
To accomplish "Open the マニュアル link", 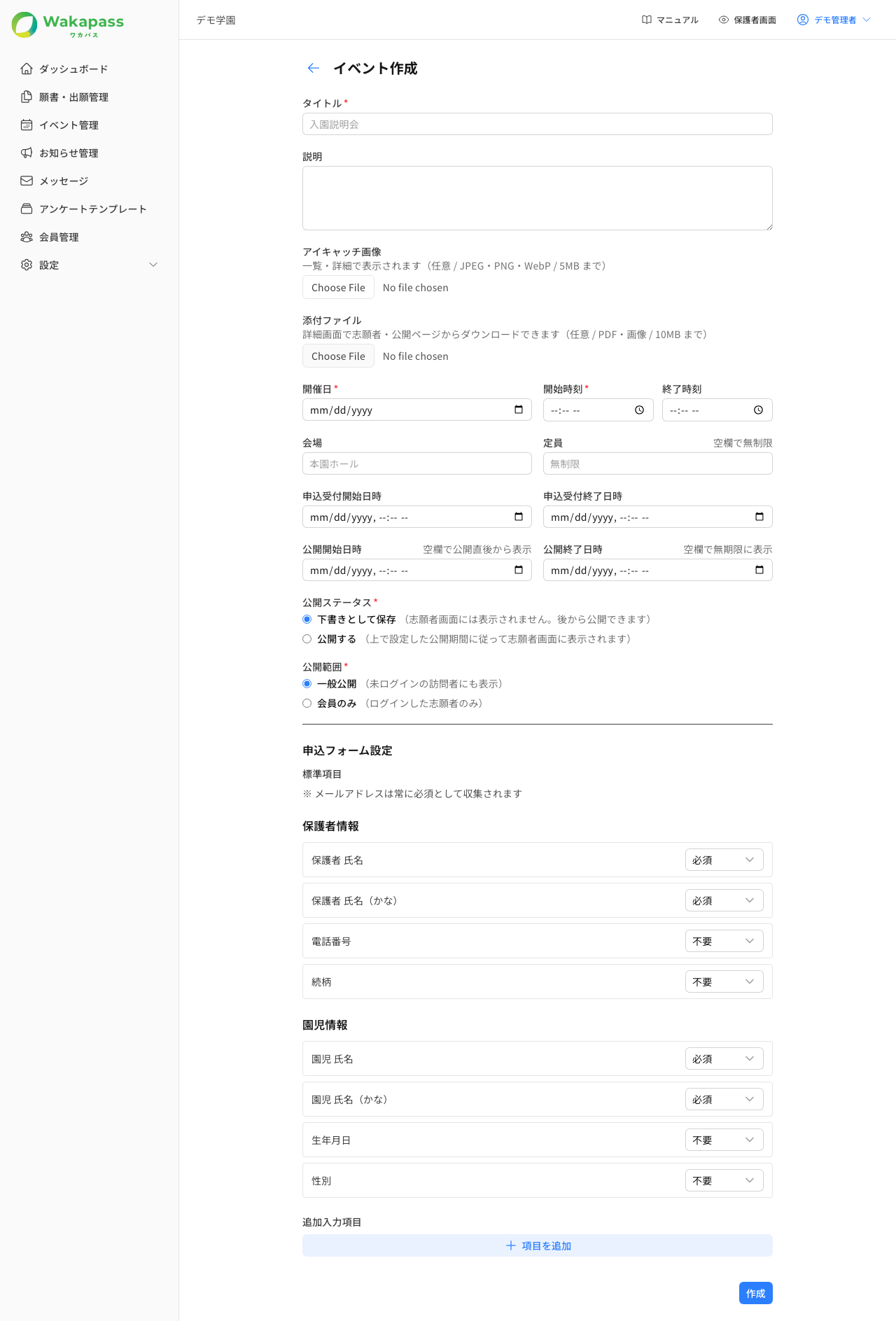I will [670, 20].
